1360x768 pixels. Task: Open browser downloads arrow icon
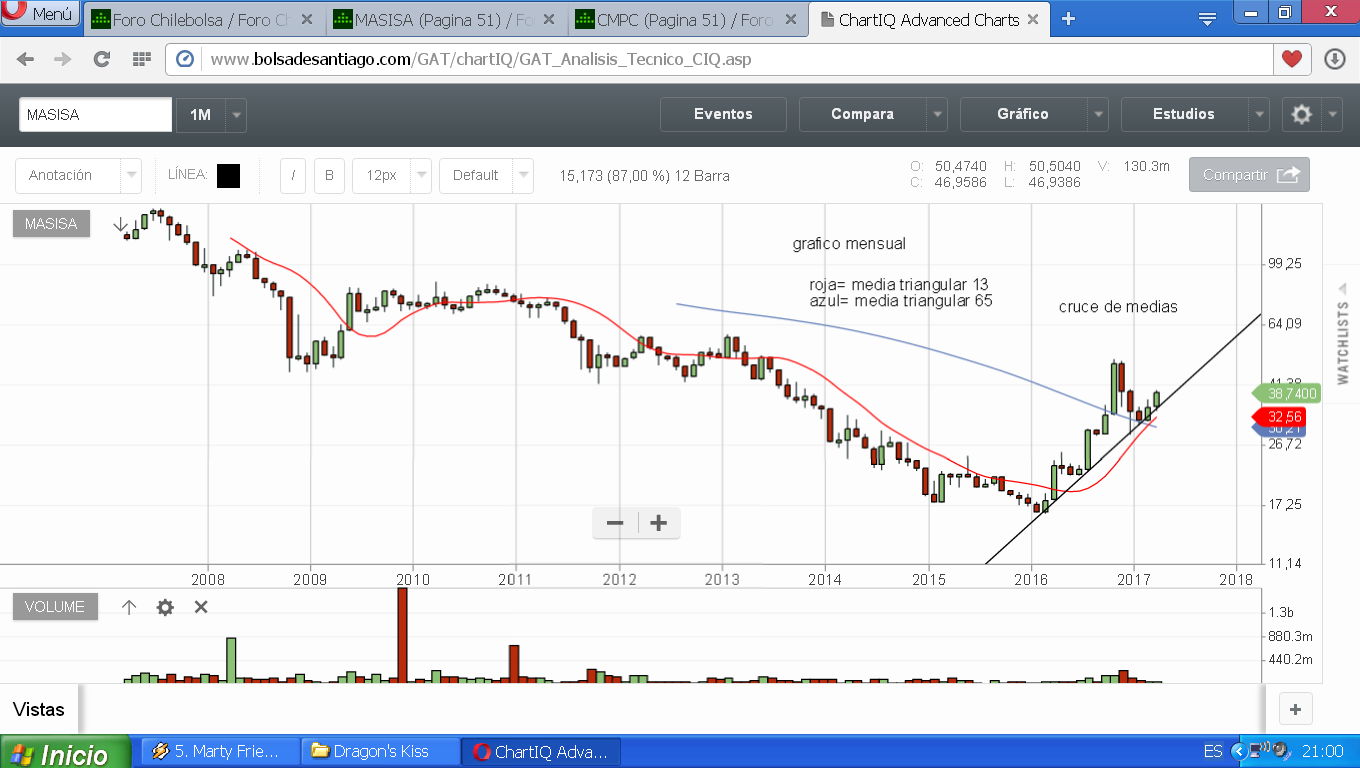pos(1335,59)
